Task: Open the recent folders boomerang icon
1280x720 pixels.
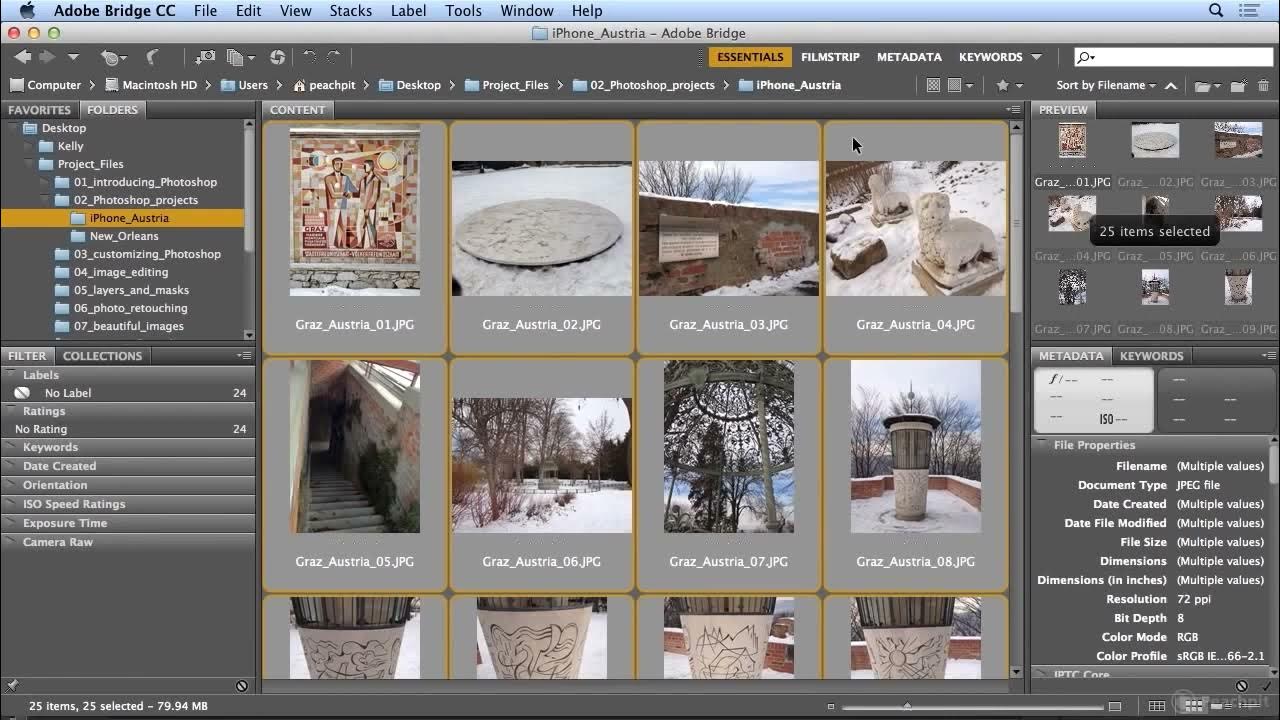Action: (x=152, y=57)
